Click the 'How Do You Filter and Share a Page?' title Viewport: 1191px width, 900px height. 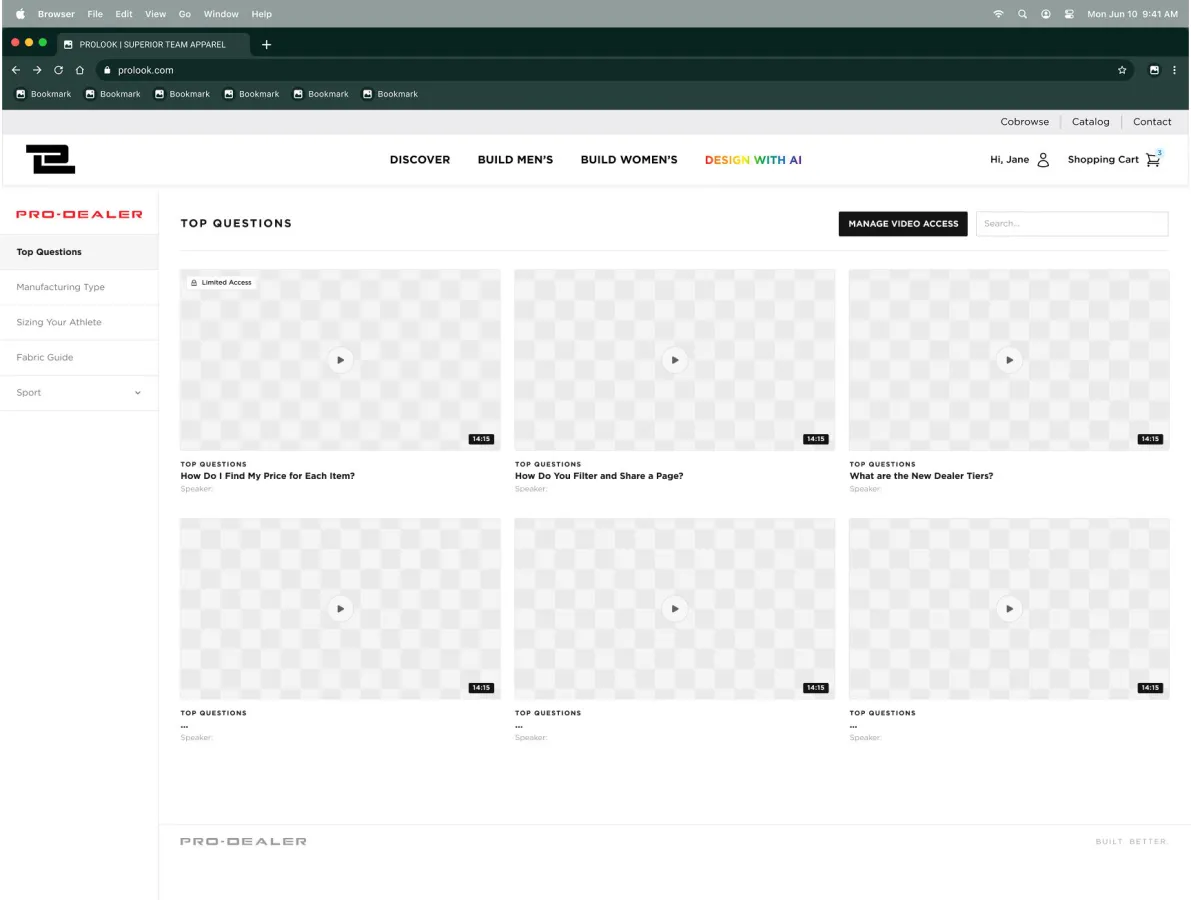coord(599,476)
